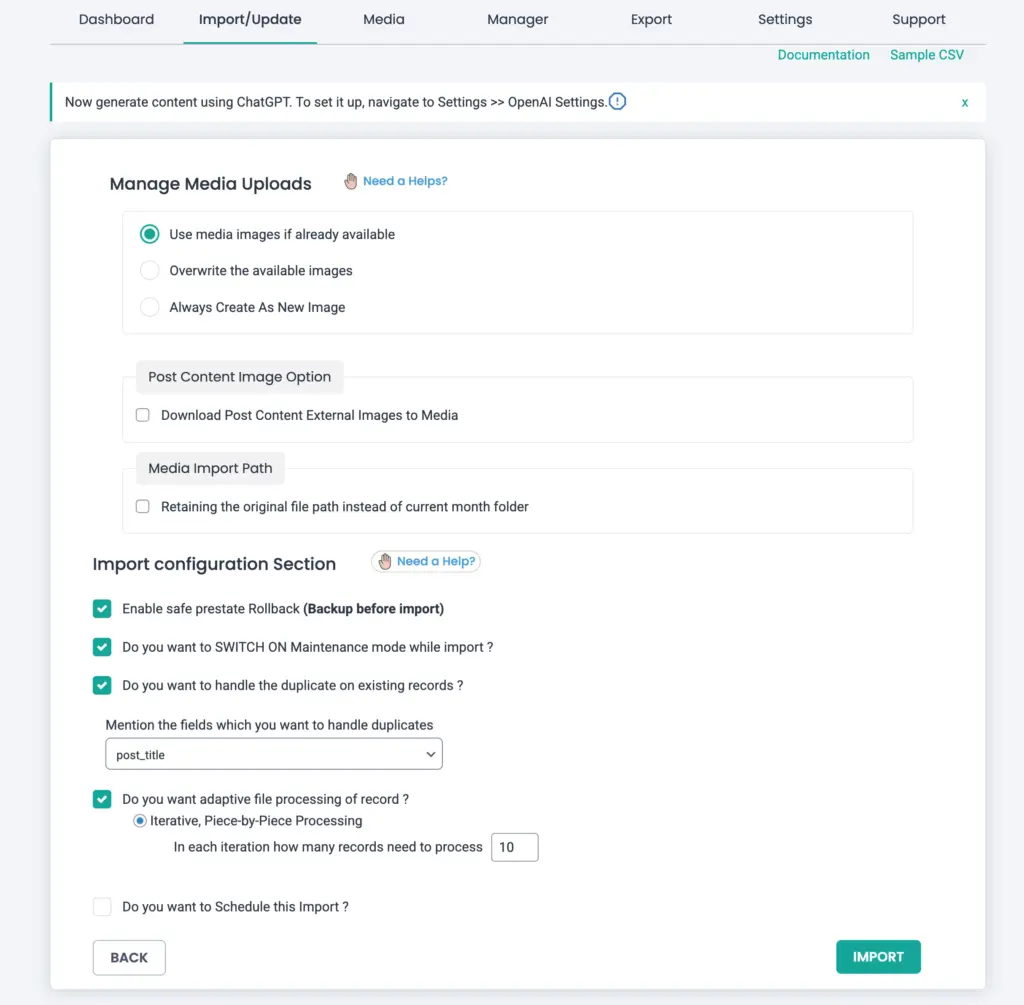Screen dimensions: 1024x1005
Task: Select "Always Create As New Image" option
Action: tap(149, 307)
